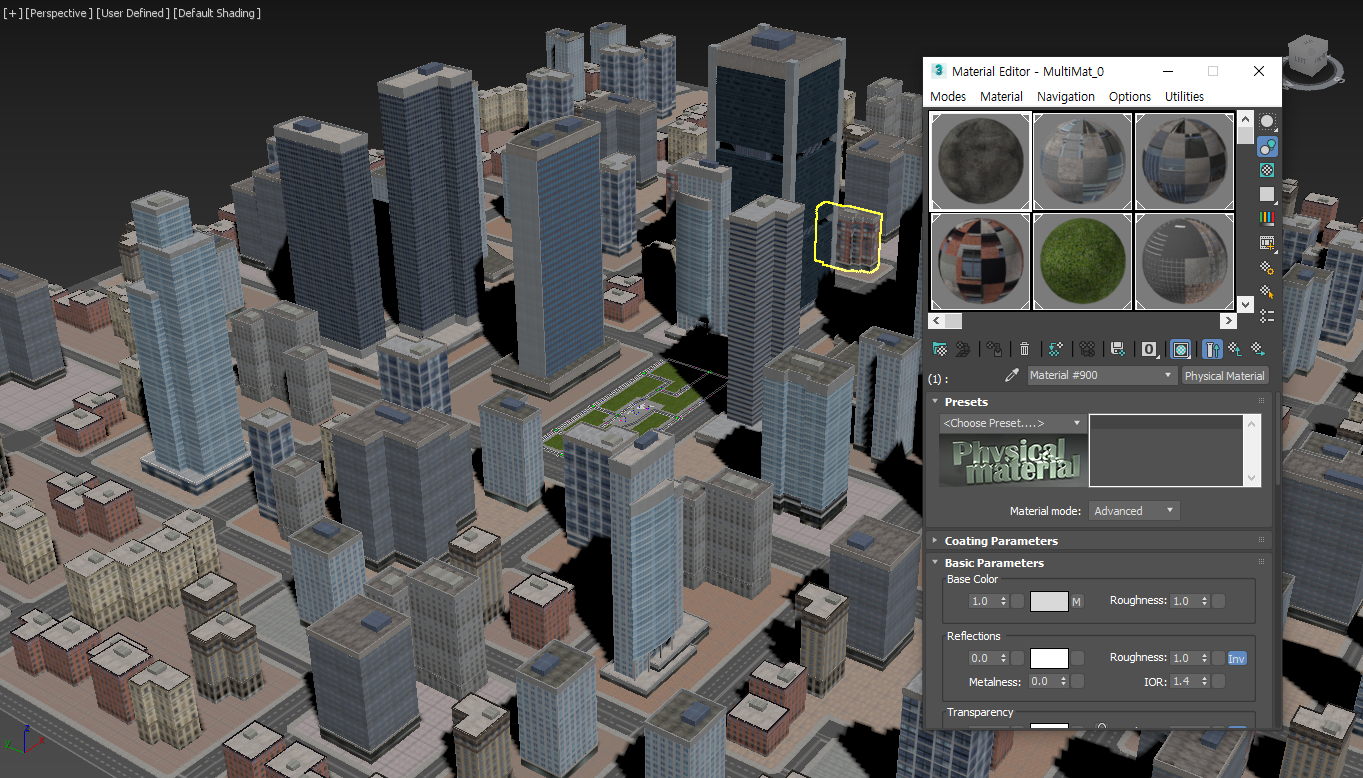This screenshot has height=778, width=1363.
Task: Click the Video Color Check icon
Action: [1267, 218]
